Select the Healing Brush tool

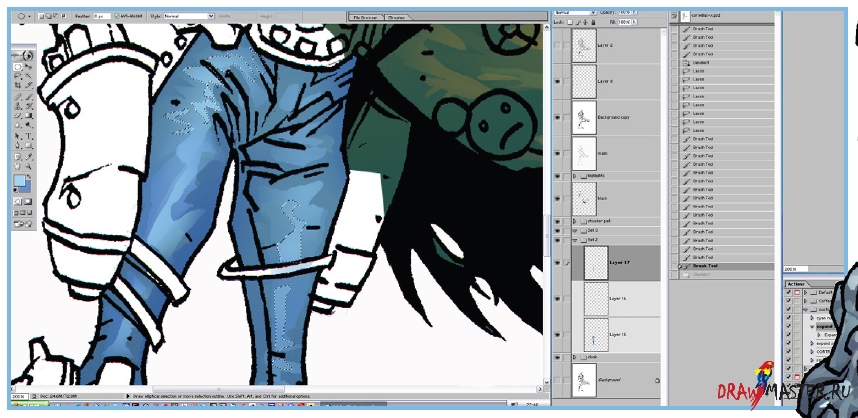pyautogui.click(x=18, y=95)
